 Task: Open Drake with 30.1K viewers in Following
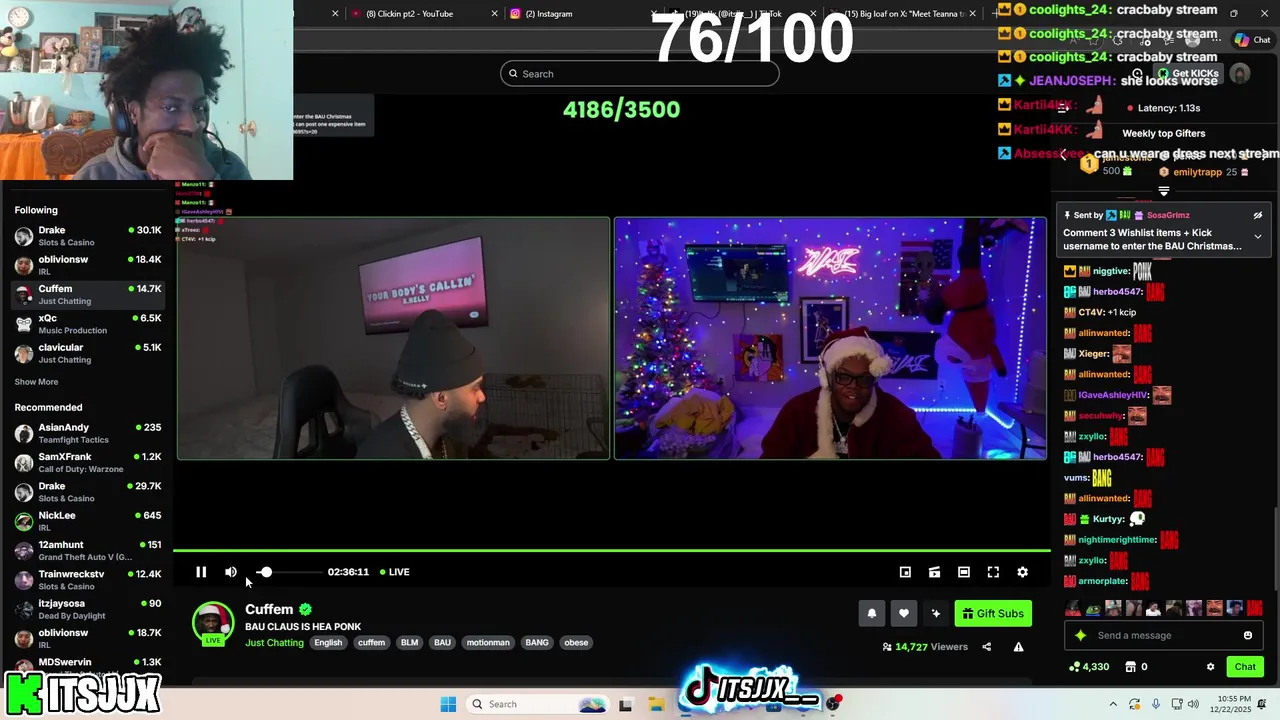87,236
